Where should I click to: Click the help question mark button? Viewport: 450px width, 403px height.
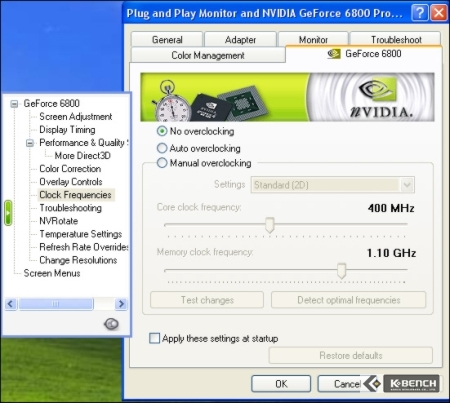tap(420, 13)
